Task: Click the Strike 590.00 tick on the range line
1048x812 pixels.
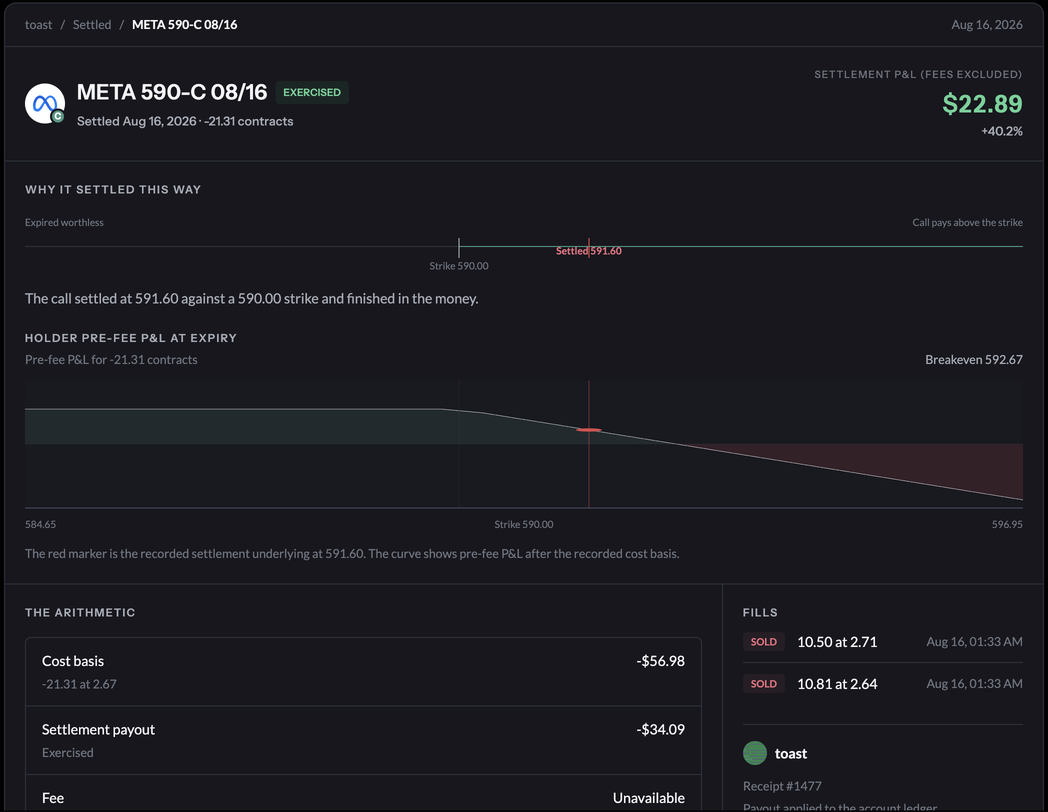Action: (x=459, y=247)
